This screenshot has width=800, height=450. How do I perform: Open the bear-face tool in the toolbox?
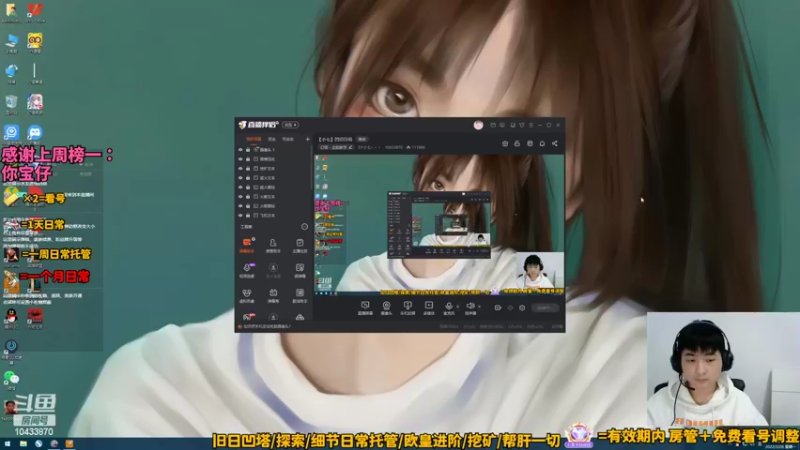coord(247,295)
